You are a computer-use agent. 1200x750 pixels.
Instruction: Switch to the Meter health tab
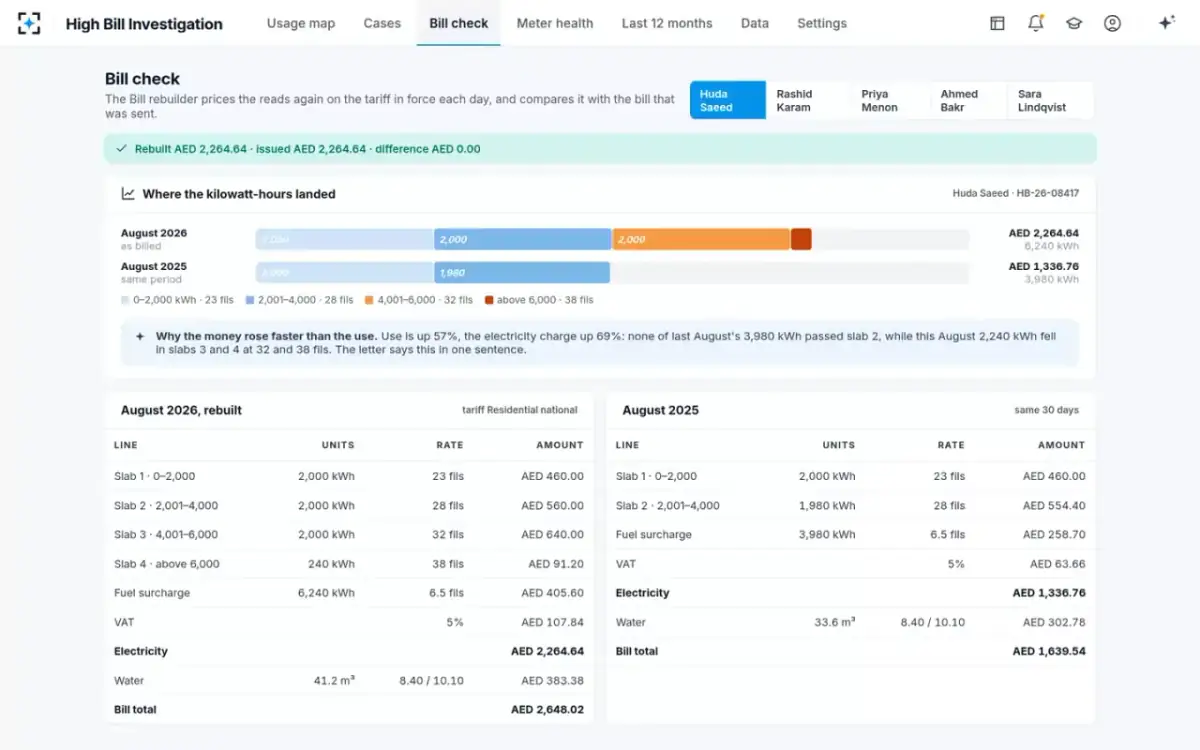click(x=555, y=23)
